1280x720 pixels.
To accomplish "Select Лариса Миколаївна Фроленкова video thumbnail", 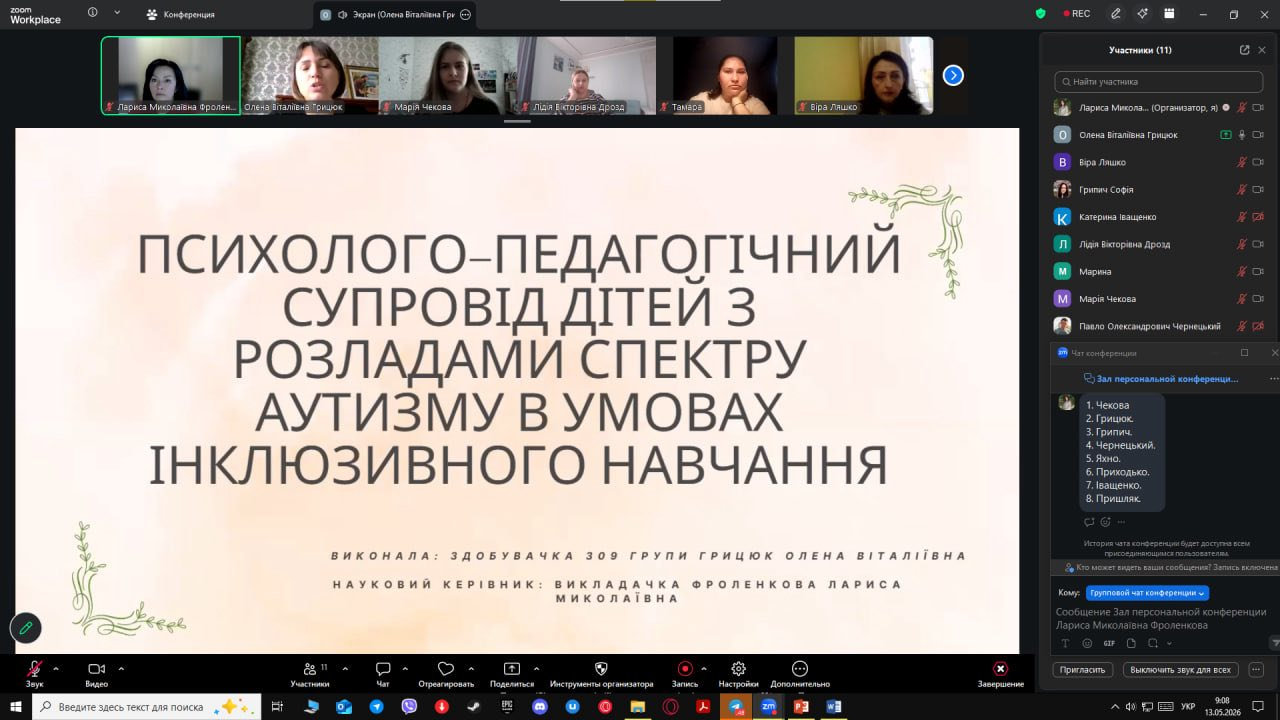I will click(x=171, y=76).
